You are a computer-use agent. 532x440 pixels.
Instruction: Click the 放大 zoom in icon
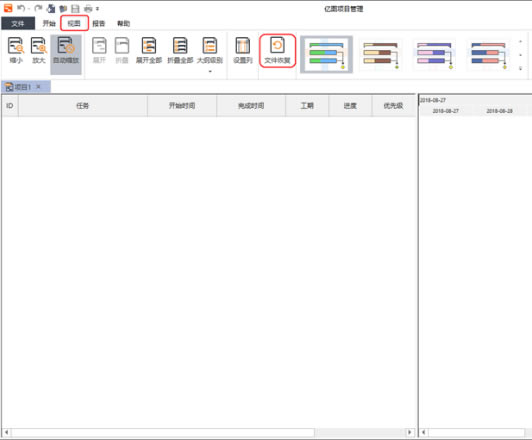tap(39, 50)
